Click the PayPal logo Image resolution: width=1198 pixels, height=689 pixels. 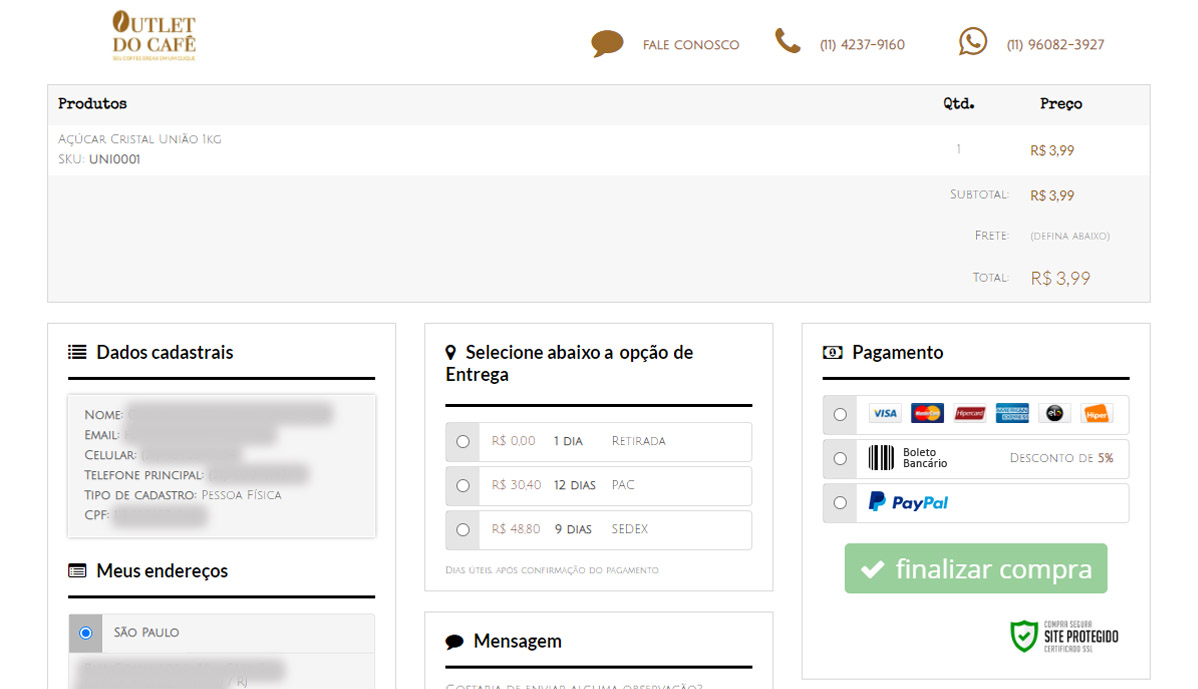click(x=908, y=502)
